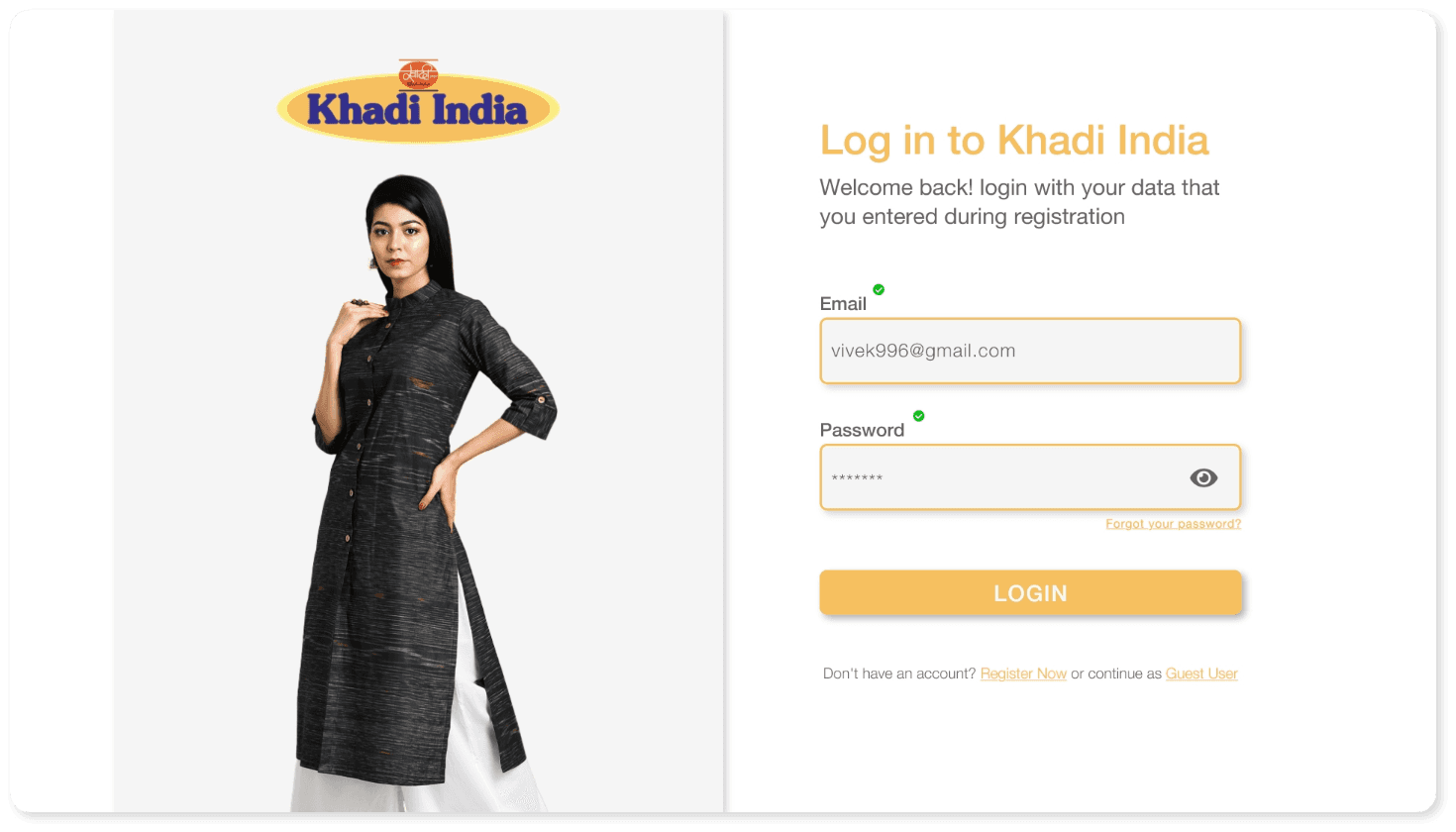
Task: Click the vivek996@gmail.com email text
Action: pyautogui.click(x=923, y=351)
